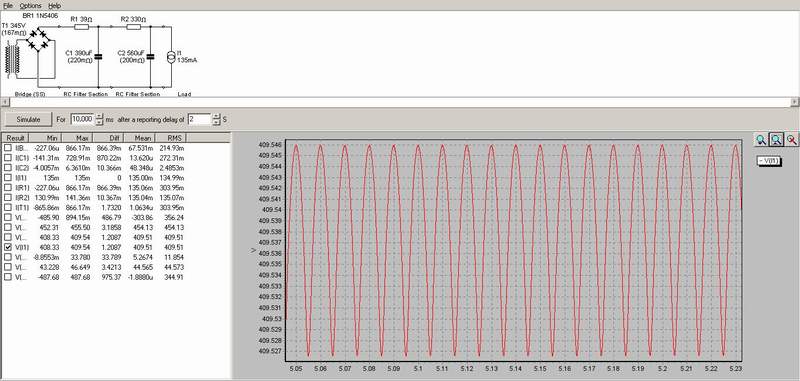Click the Simulate button
Viewport: 800px width, 381px height.
(29, 119)
